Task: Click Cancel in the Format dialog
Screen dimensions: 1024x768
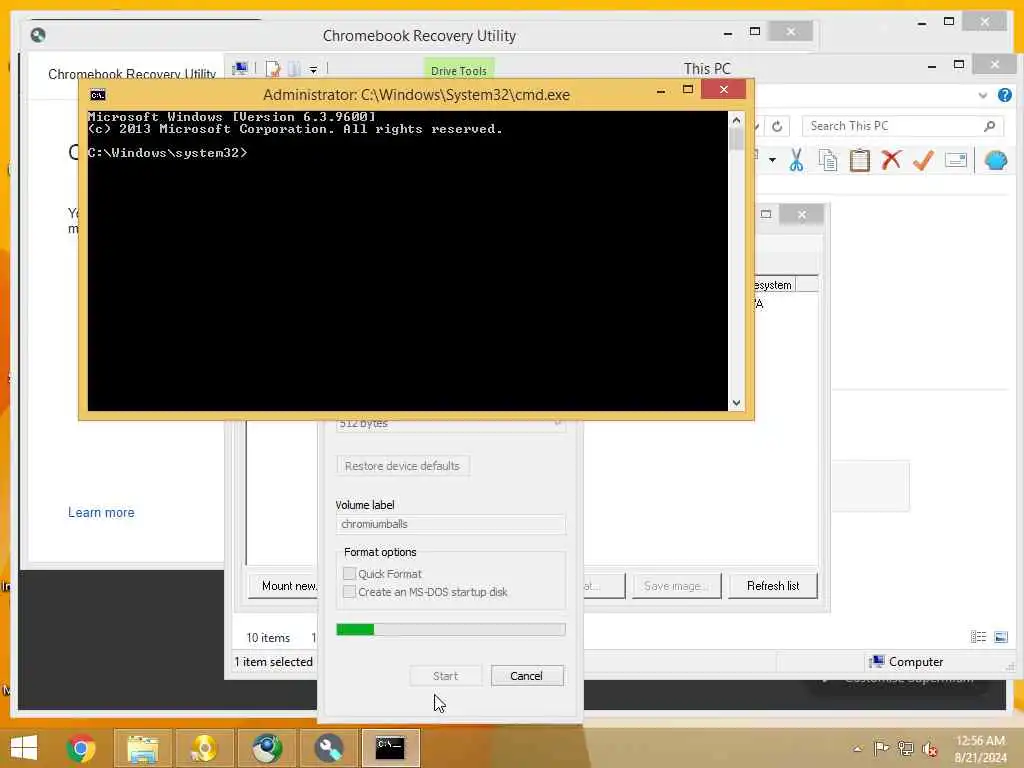Action: [527, 676]
